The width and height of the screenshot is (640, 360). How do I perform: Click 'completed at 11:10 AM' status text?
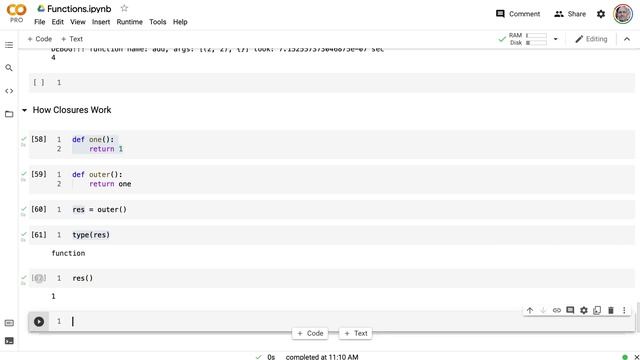pyautogui.click(x=322, y=357)
